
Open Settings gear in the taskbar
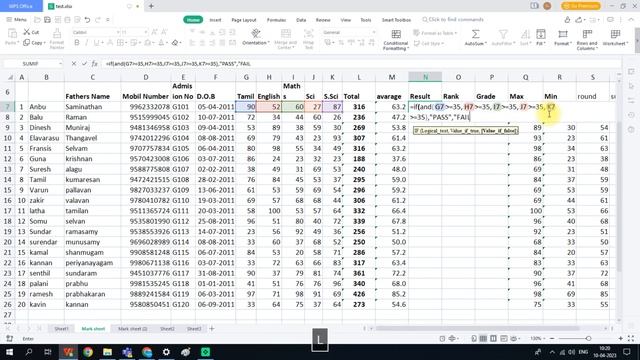(166, 352)
